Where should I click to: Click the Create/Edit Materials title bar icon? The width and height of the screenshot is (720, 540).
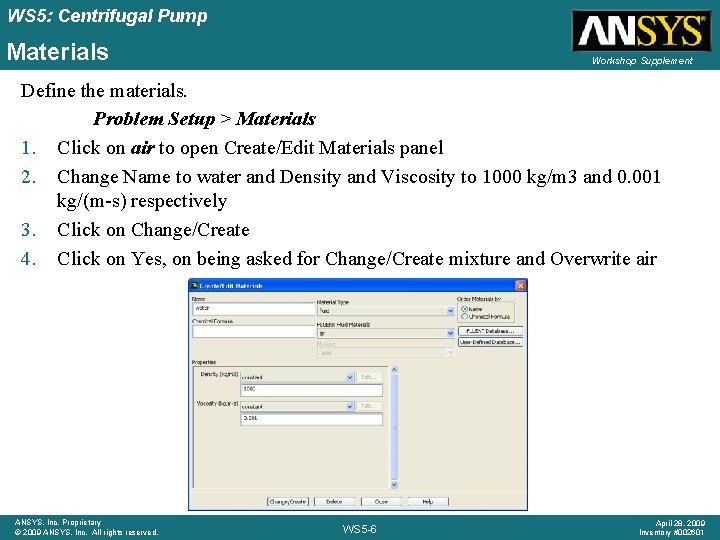click(195, 285)
